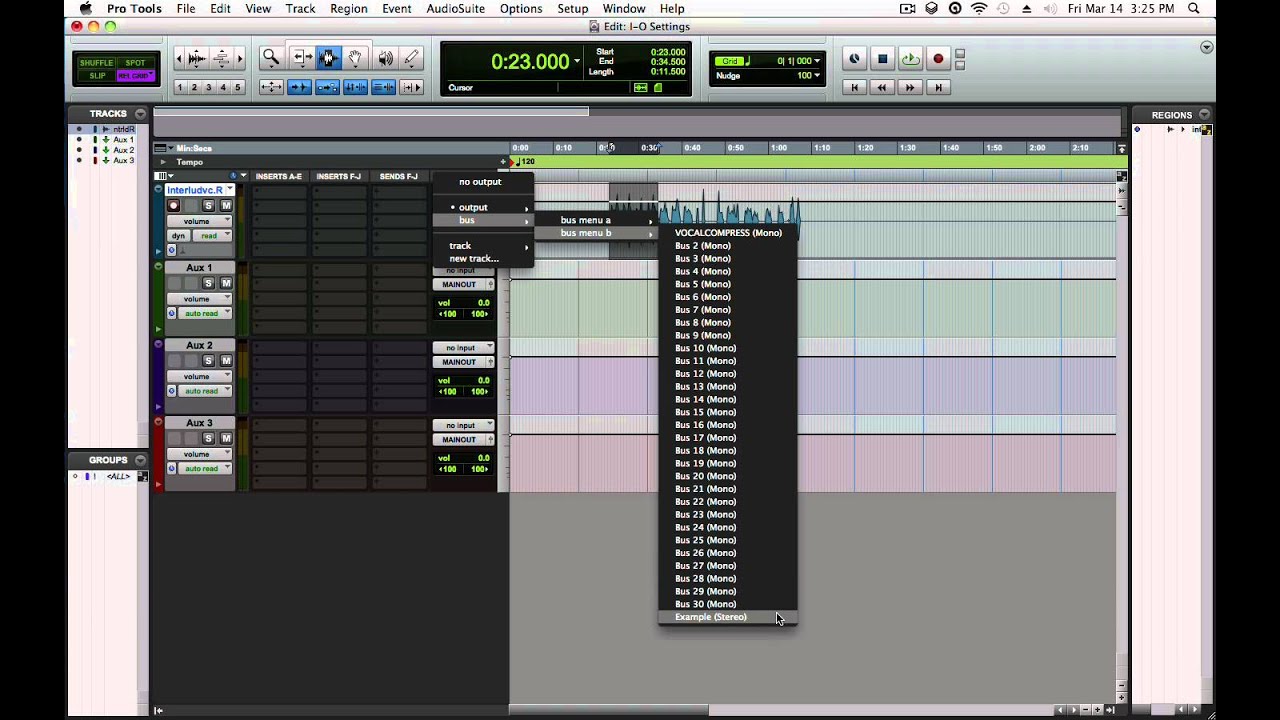Open Regions list options menu
The width and height of the screenshot is (1280, 720).
click(x=1204, y=114)
